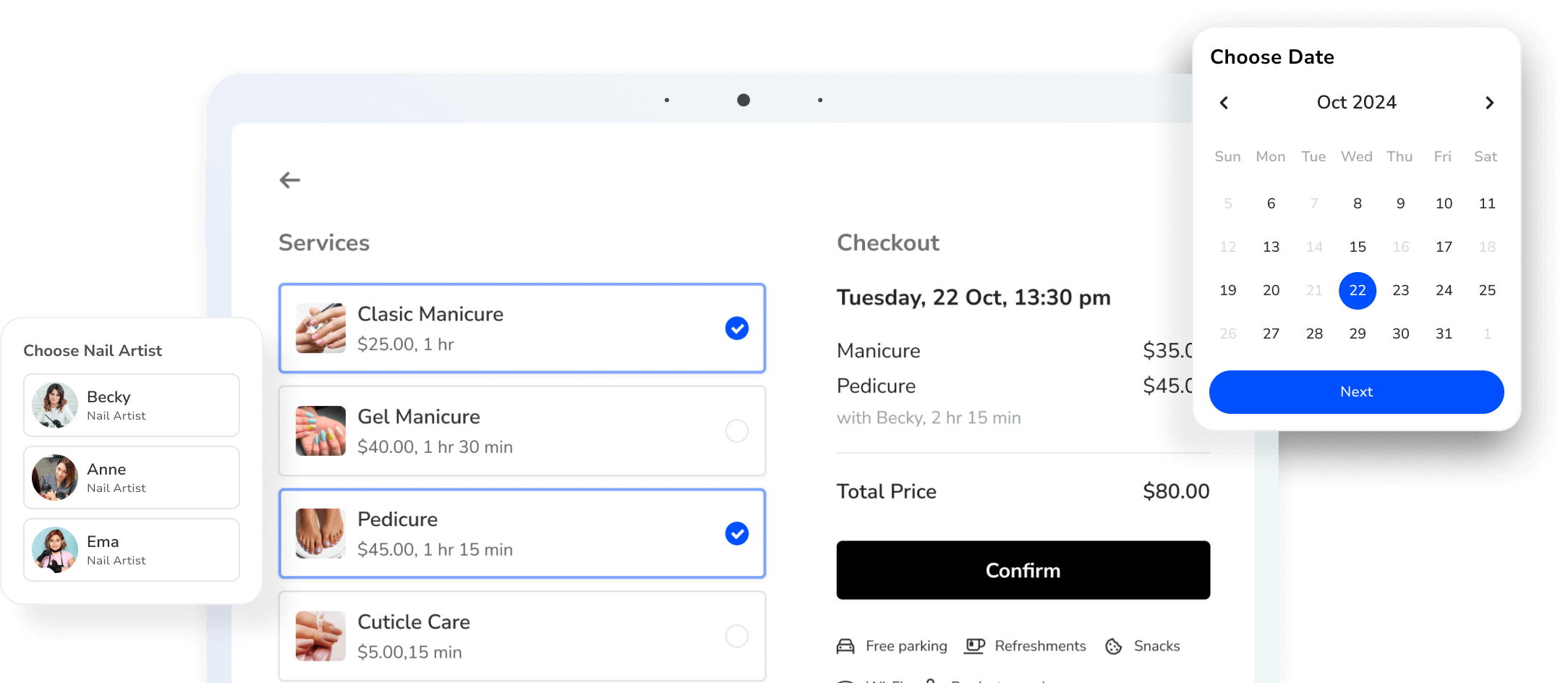
Task: Click the Snacks cookie icon
Action: [1113, 646]
